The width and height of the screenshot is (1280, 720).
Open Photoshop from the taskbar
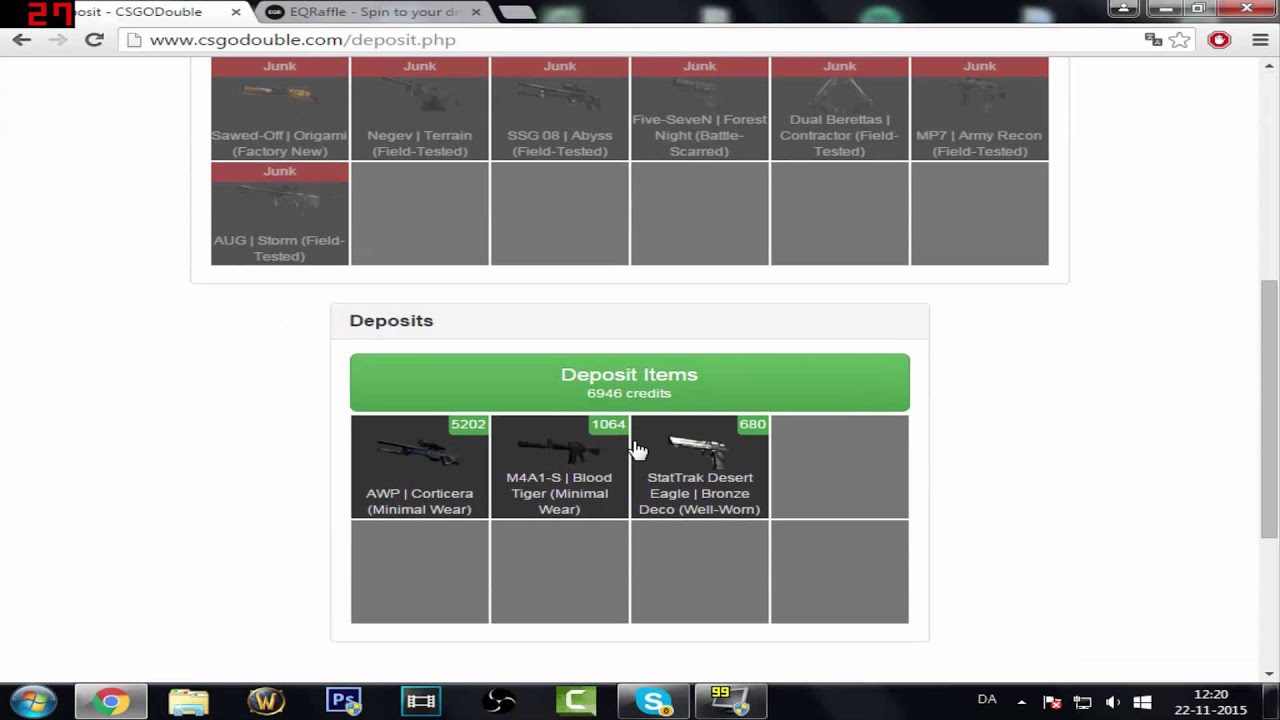tap(343, 702)
